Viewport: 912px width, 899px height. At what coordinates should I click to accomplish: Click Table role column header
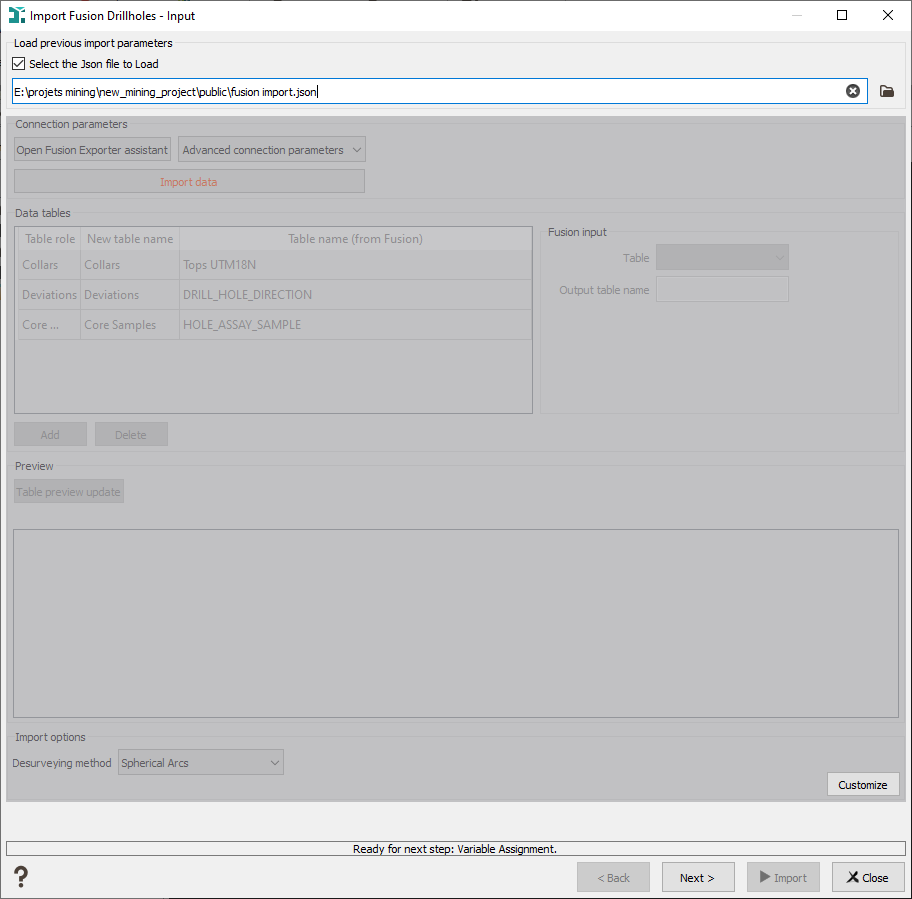tap(49, 238)
